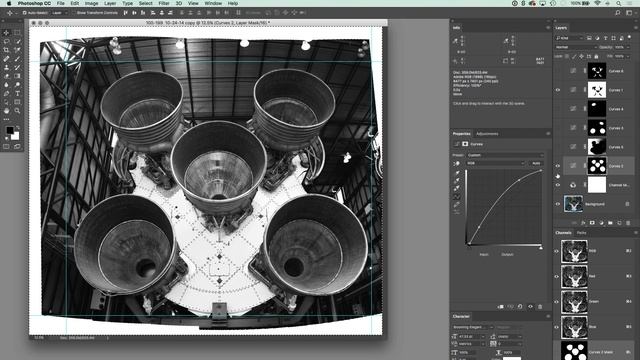Toggle adjustment visibility eye in Properties

pyautogui.click(x=530, y=307)
